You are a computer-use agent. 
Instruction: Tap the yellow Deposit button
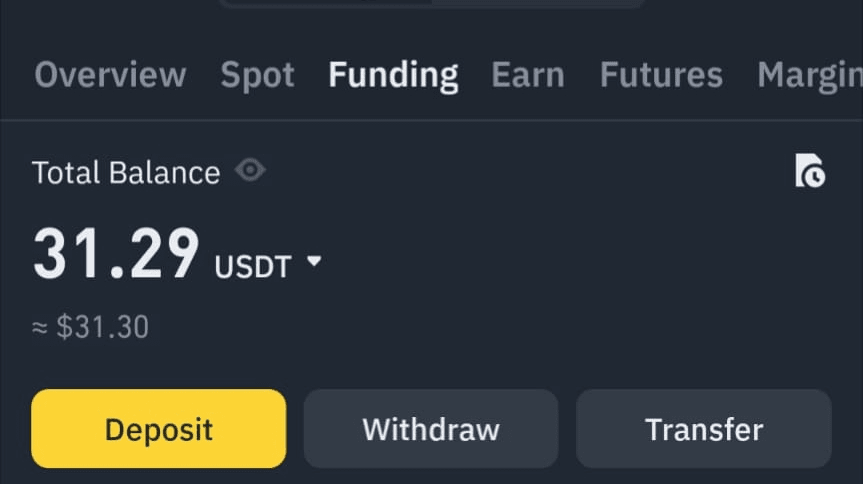coord(159,428)
